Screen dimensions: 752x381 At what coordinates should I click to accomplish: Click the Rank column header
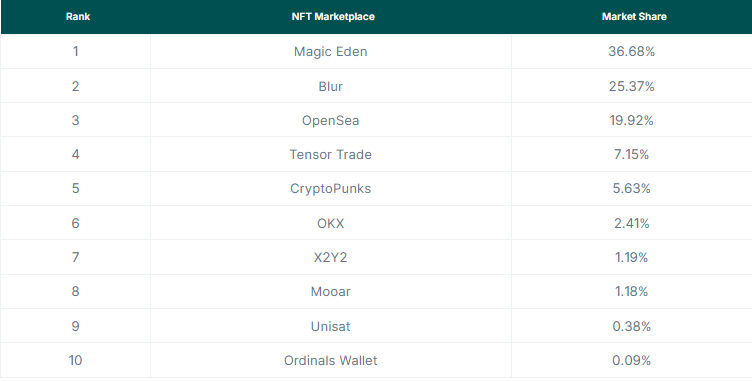tap(78, 17)
